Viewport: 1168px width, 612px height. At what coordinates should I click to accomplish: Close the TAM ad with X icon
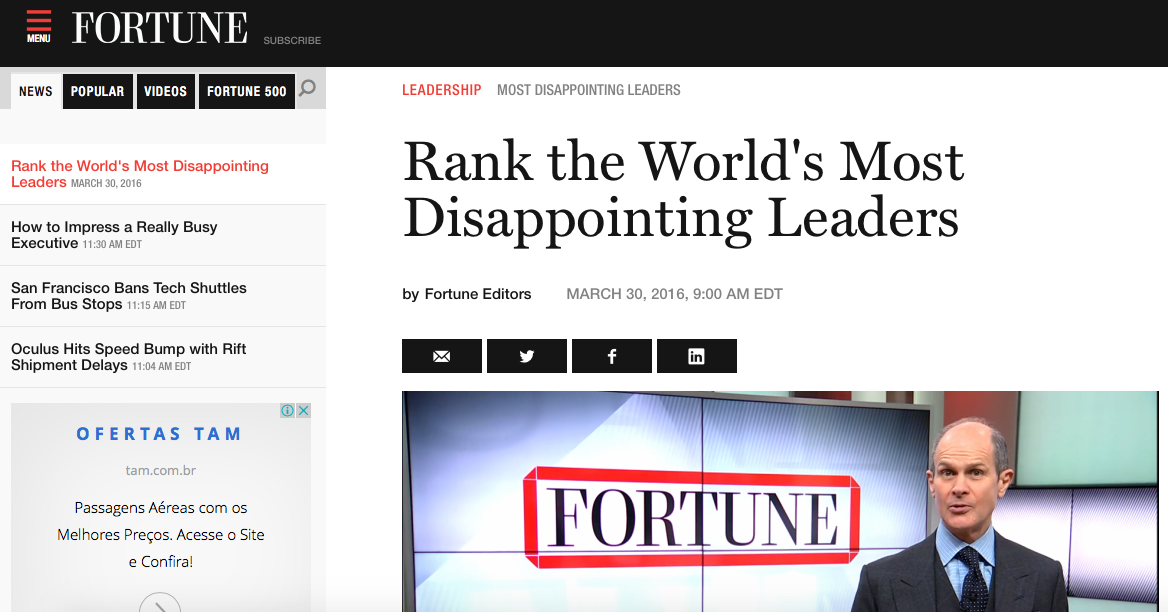coord(303,410)
